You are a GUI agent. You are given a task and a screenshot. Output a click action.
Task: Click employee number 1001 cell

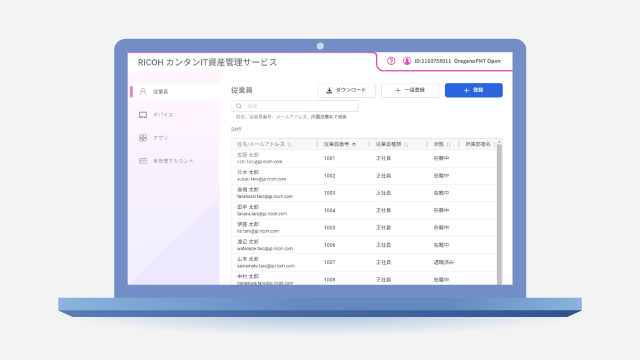tap(329, 158)
